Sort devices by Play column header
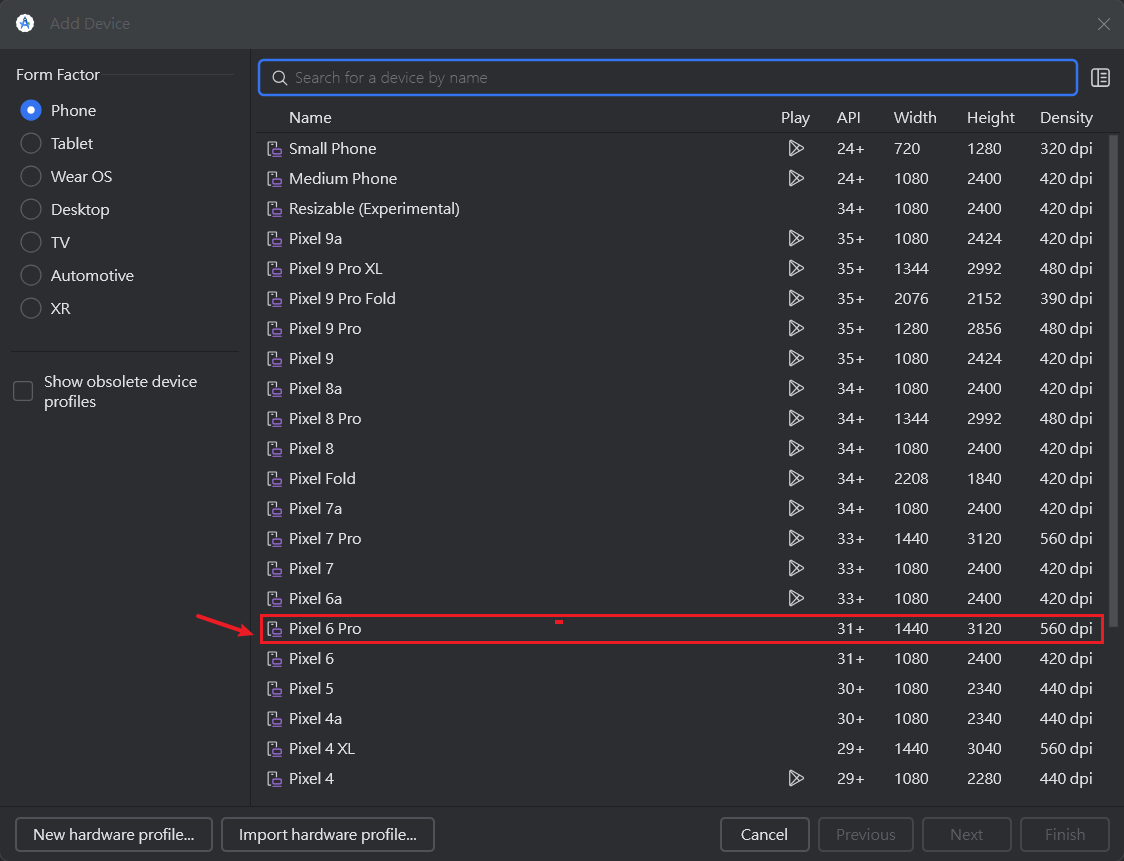The width and height of the screenshot is (1124, 861). click(795, 118)
